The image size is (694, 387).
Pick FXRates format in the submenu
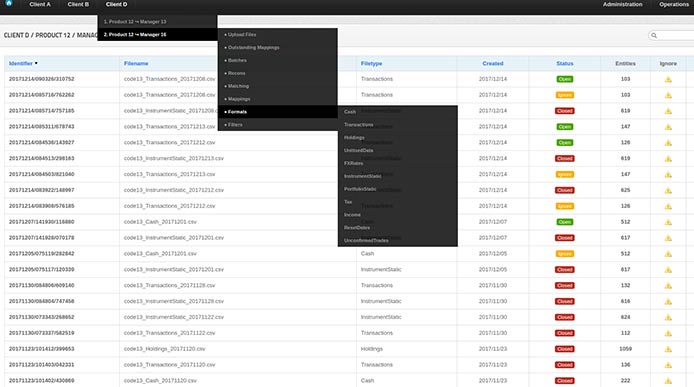[397, 163]
